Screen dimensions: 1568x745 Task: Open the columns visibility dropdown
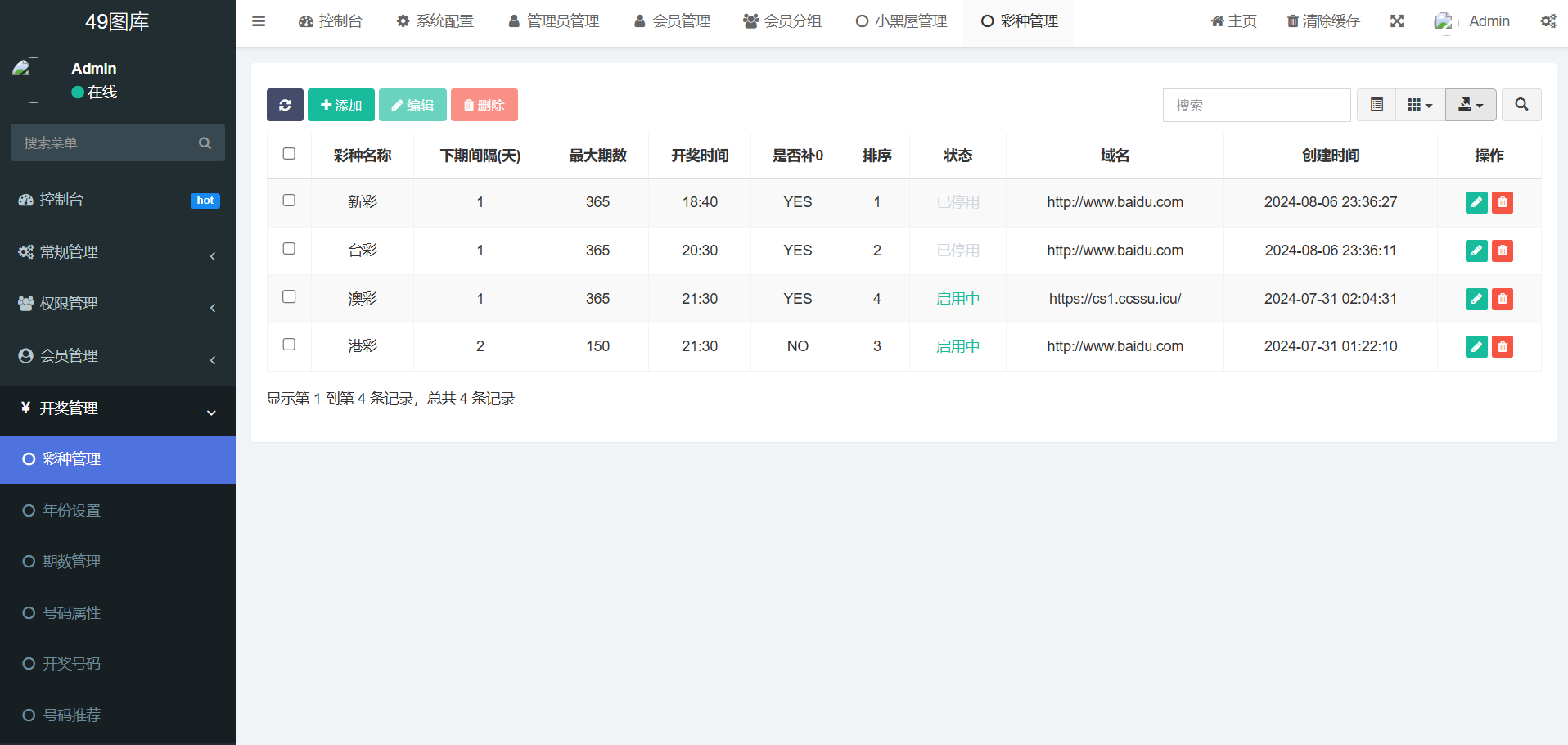[1420, 105]
